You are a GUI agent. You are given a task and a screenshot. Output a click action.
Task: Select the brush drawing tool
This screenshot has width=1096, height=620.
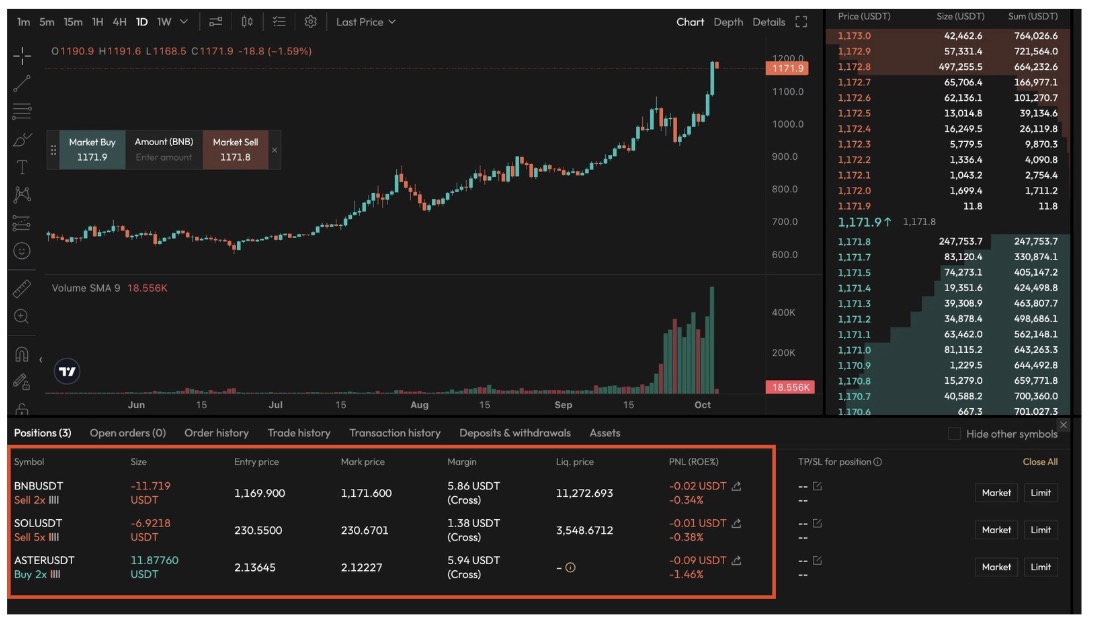pos(22,140)
